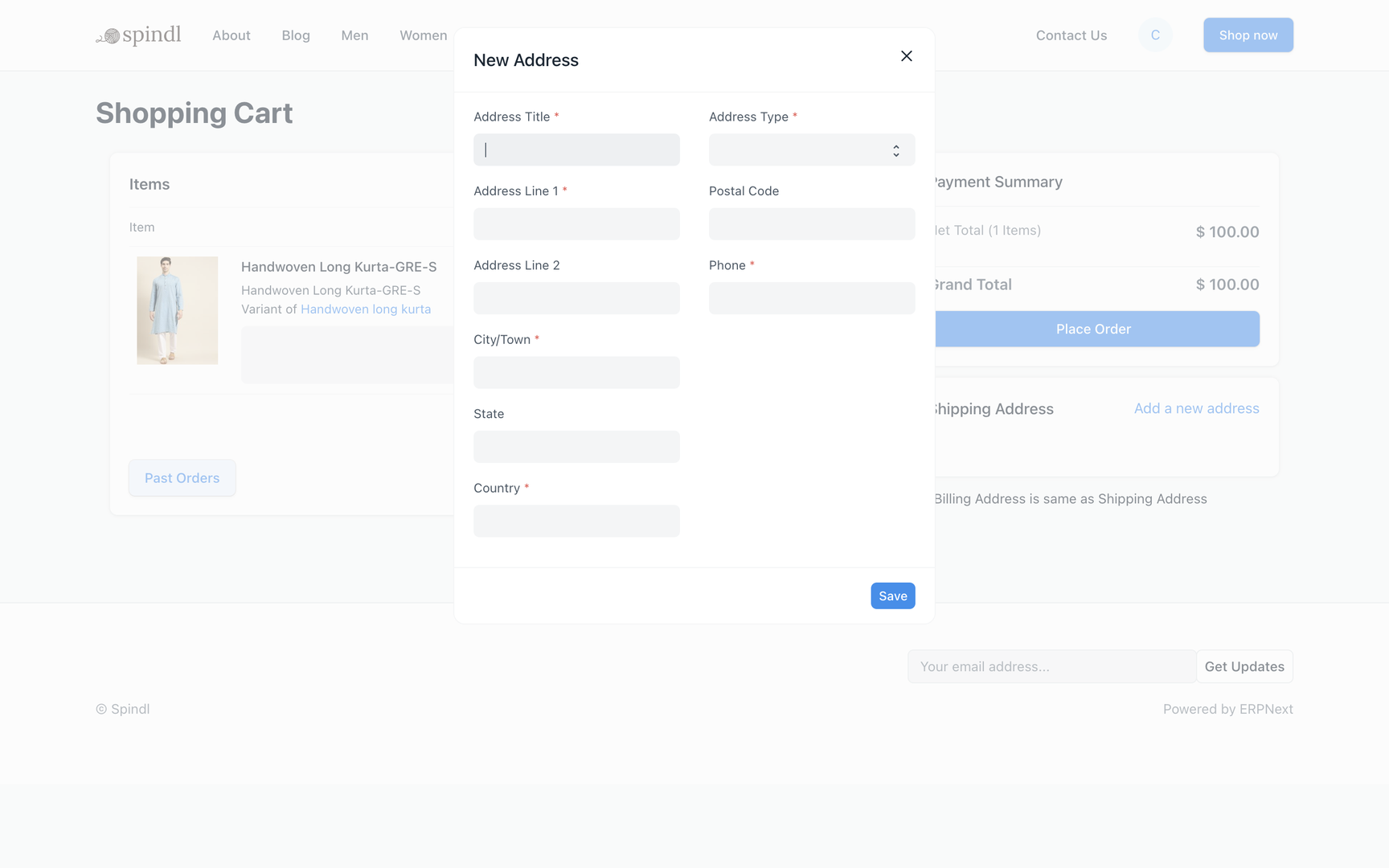Select the Country field
This screenshot has width=1389, height=868.
tap(576, 521)
